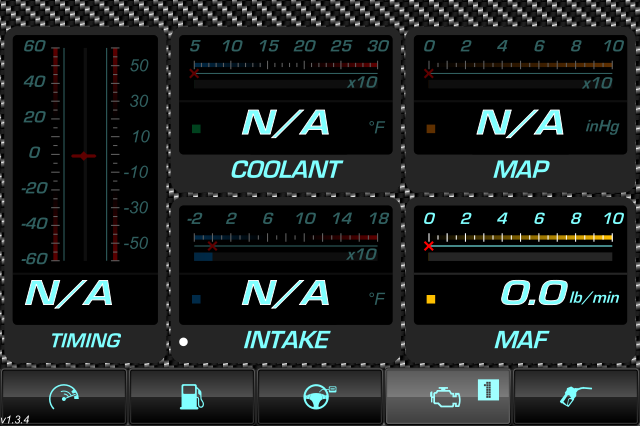Click the MAF label
Viewport: 640px width, 426px height.
[521, 340]
